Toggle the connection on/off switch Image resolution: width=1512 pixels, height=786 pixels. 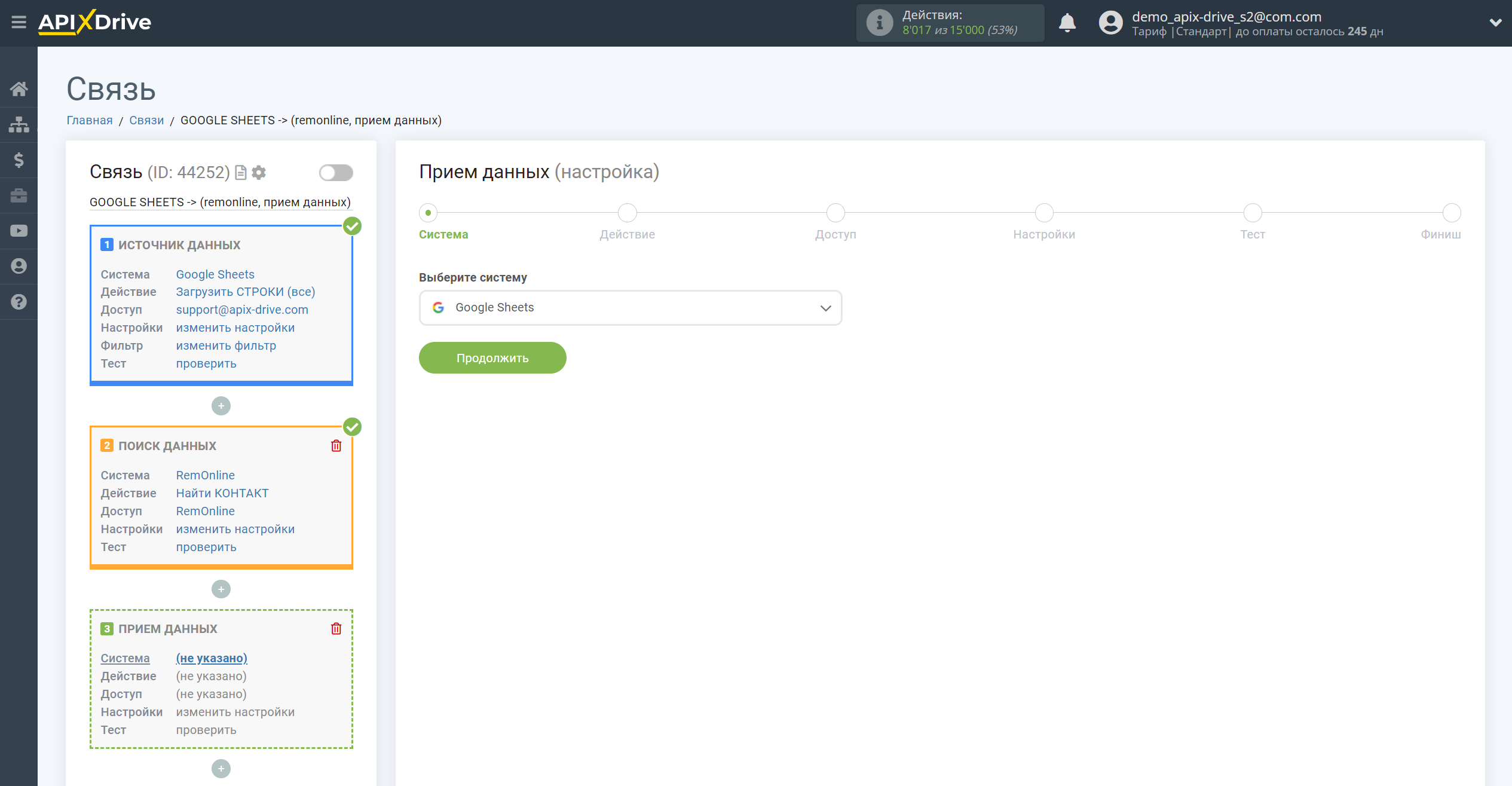click(x=336, y=173)
